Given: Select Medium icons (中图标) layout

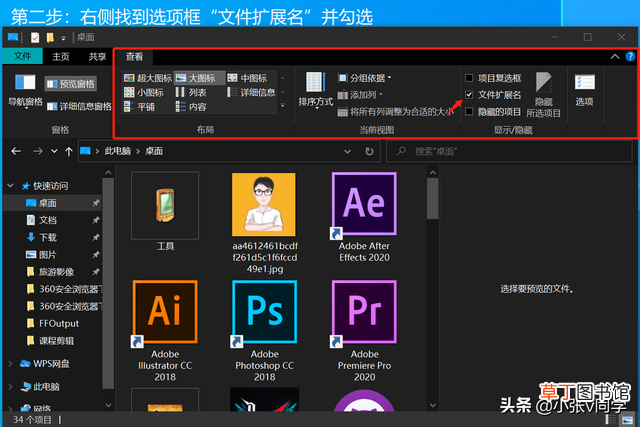Looking at the screenshot, I should (x=247, y=78).
